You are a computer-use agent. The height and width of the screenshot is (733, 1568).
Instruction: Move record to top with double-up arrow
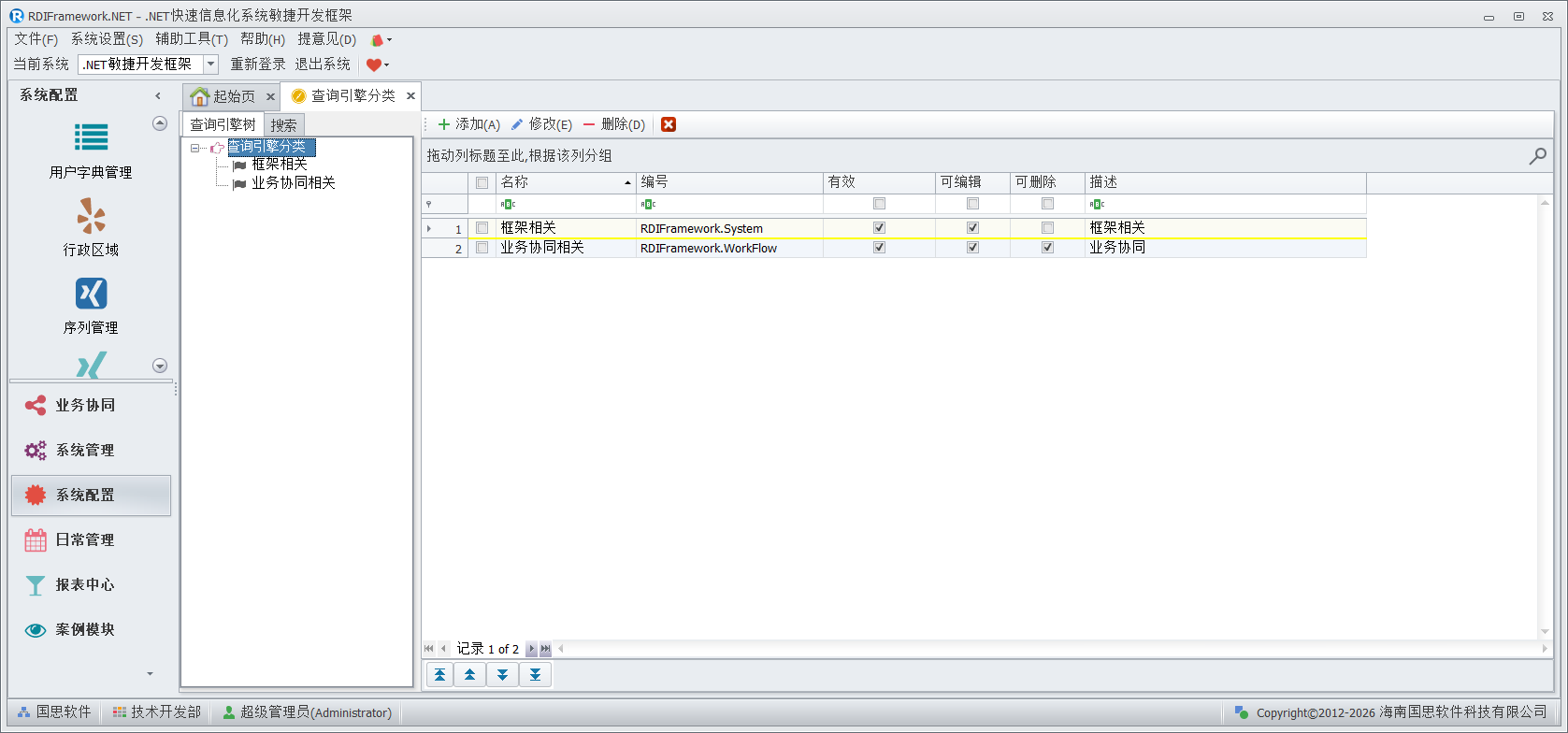(439, 675)
